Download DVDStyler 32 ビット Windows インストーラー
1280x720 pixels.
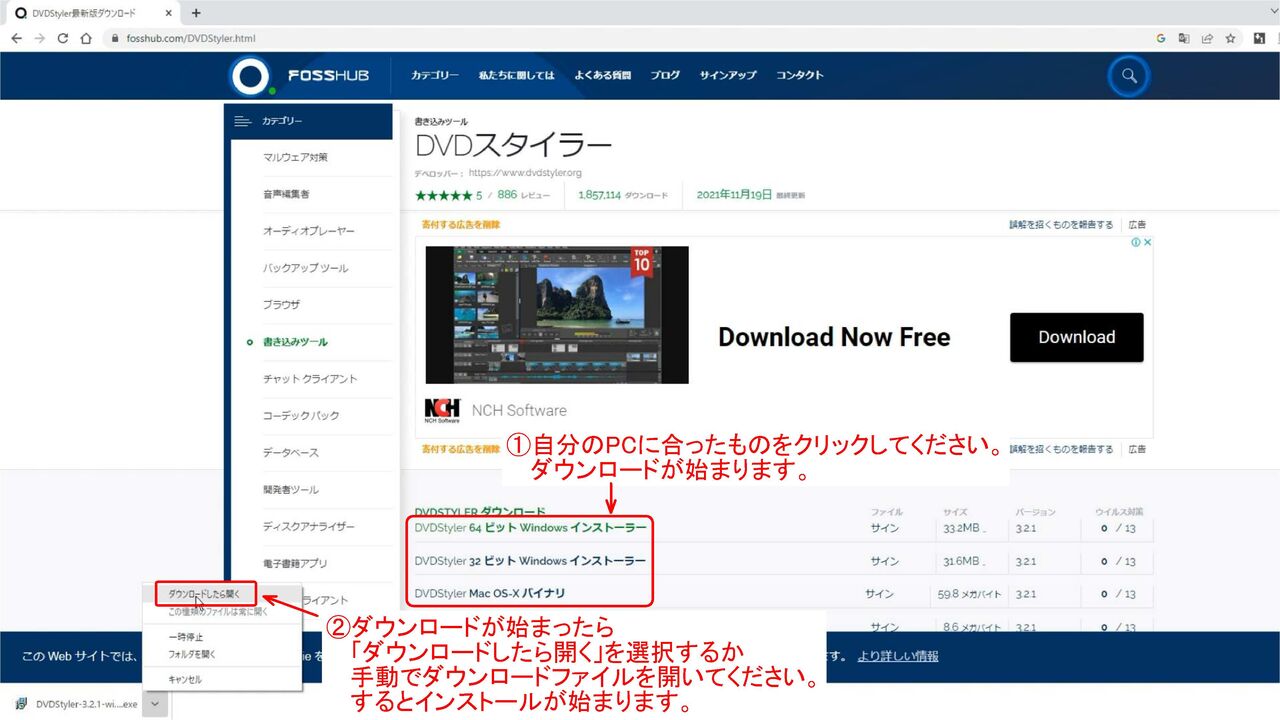click(x=530, y=561)
